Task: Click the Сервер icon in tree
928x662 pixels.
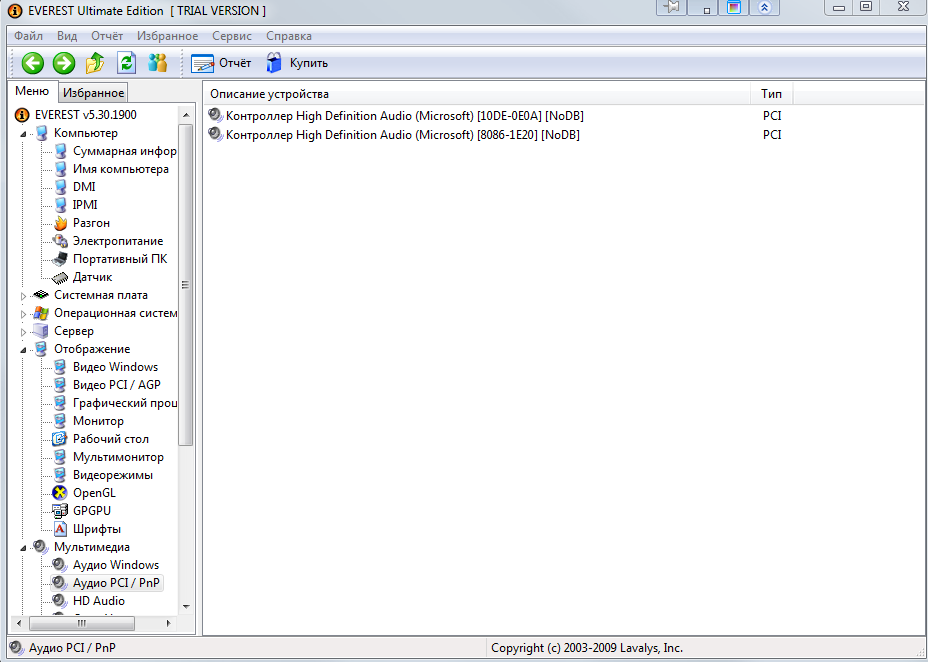Action: 41,331
